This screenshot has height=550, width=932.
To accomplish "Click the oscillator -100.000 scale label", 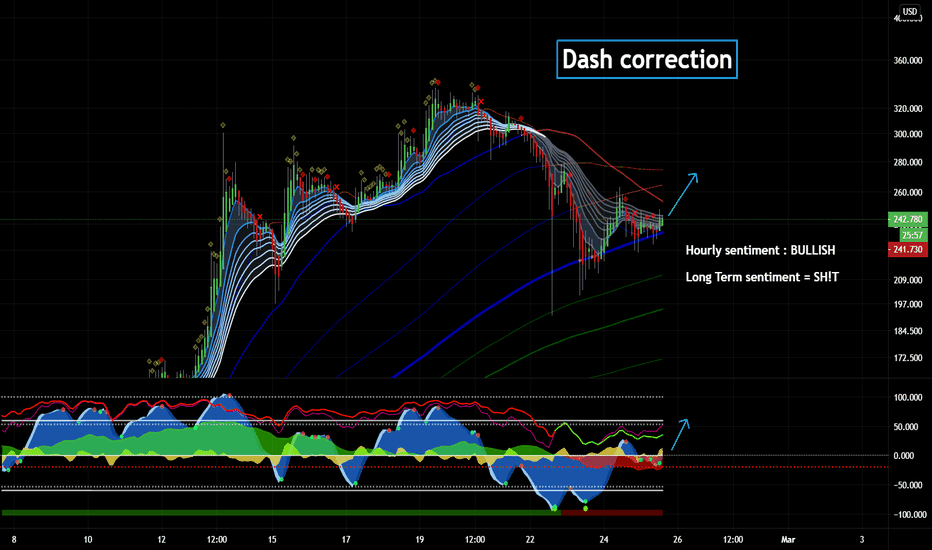I will [x=908, y=514].
